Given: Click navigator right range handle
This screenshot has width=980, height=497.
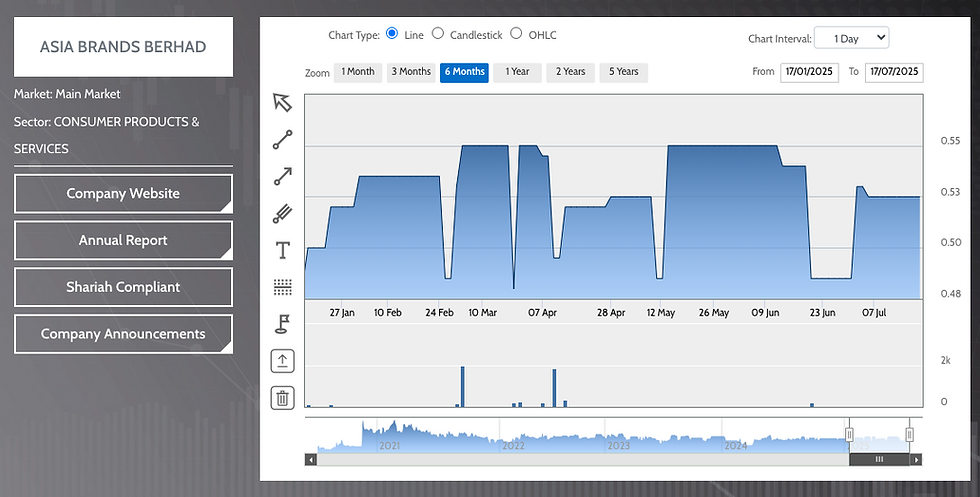Looking at the screenshot, I should 909,434.
